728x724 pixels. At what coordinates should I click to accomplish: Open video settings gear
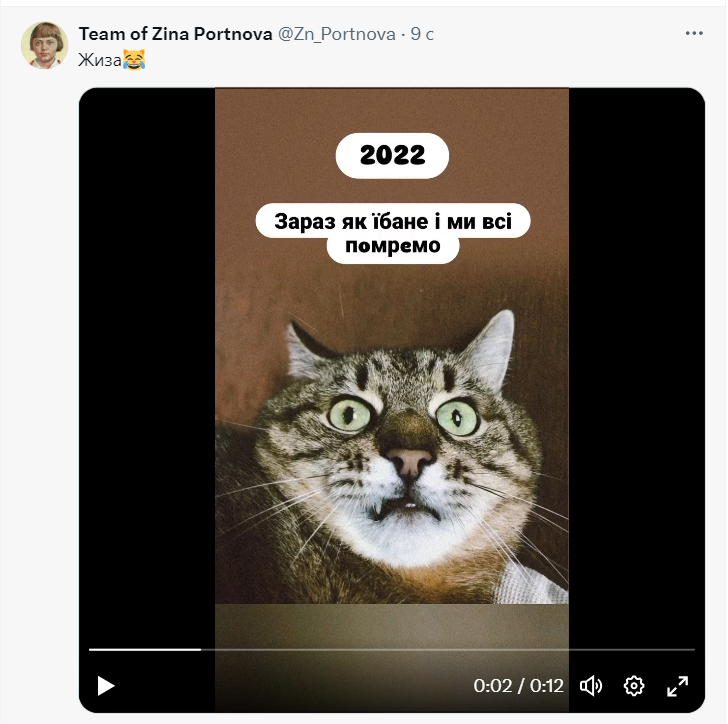click(x=634, y=685)
